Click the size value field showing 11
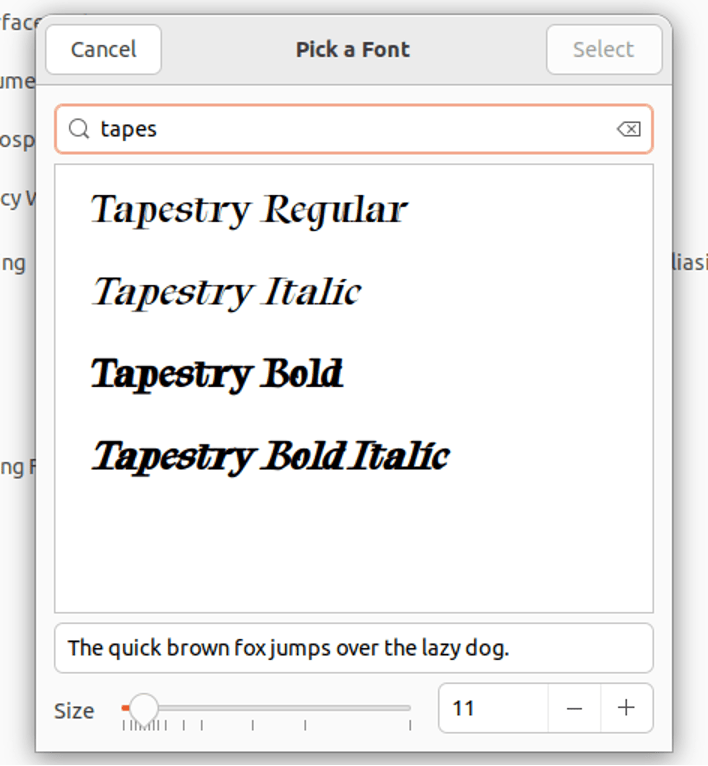708x766 pixels. click(493, 708)
